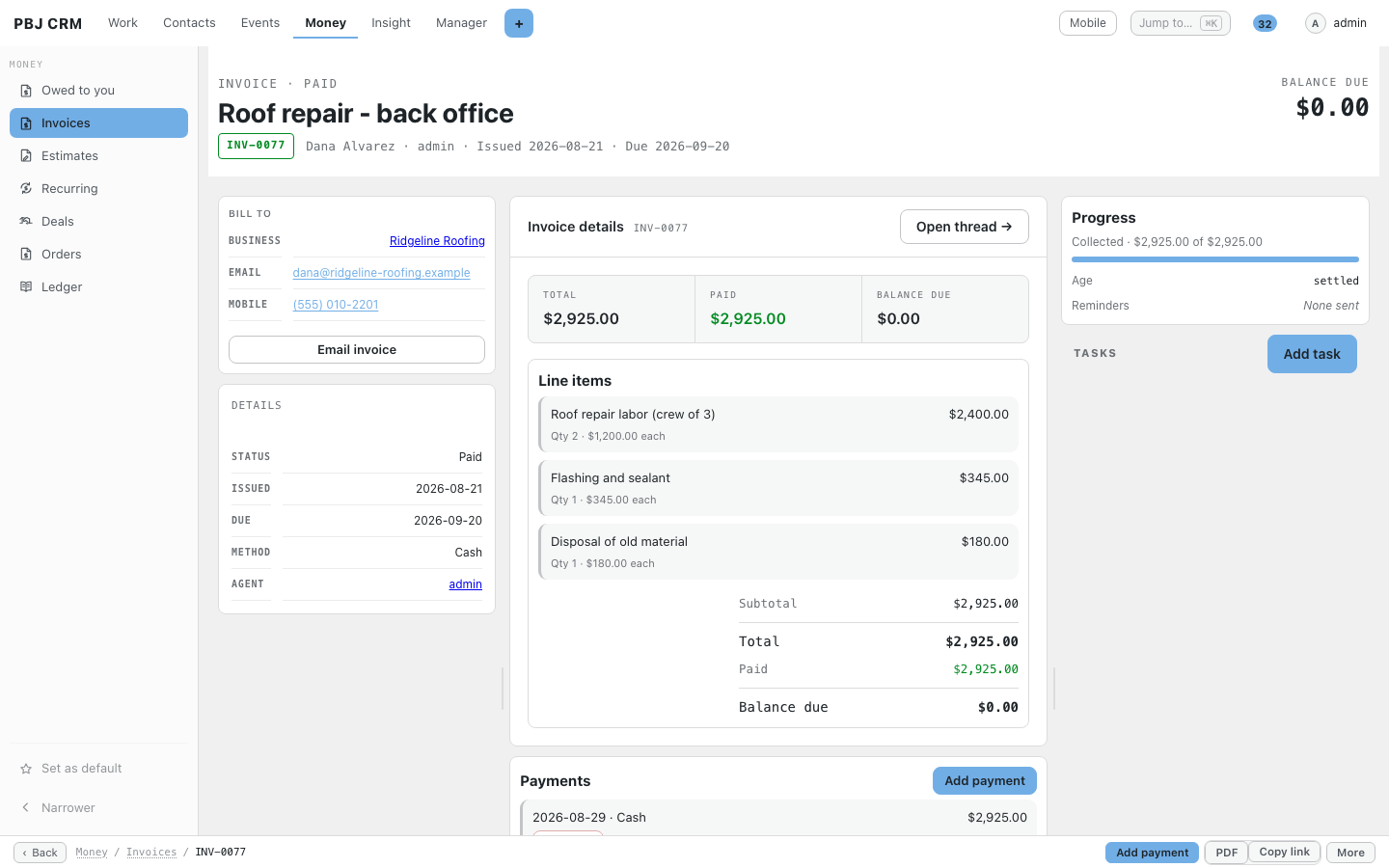Click the Set as default label
The height and width of the screenshot is (868, 1389).
82,769
